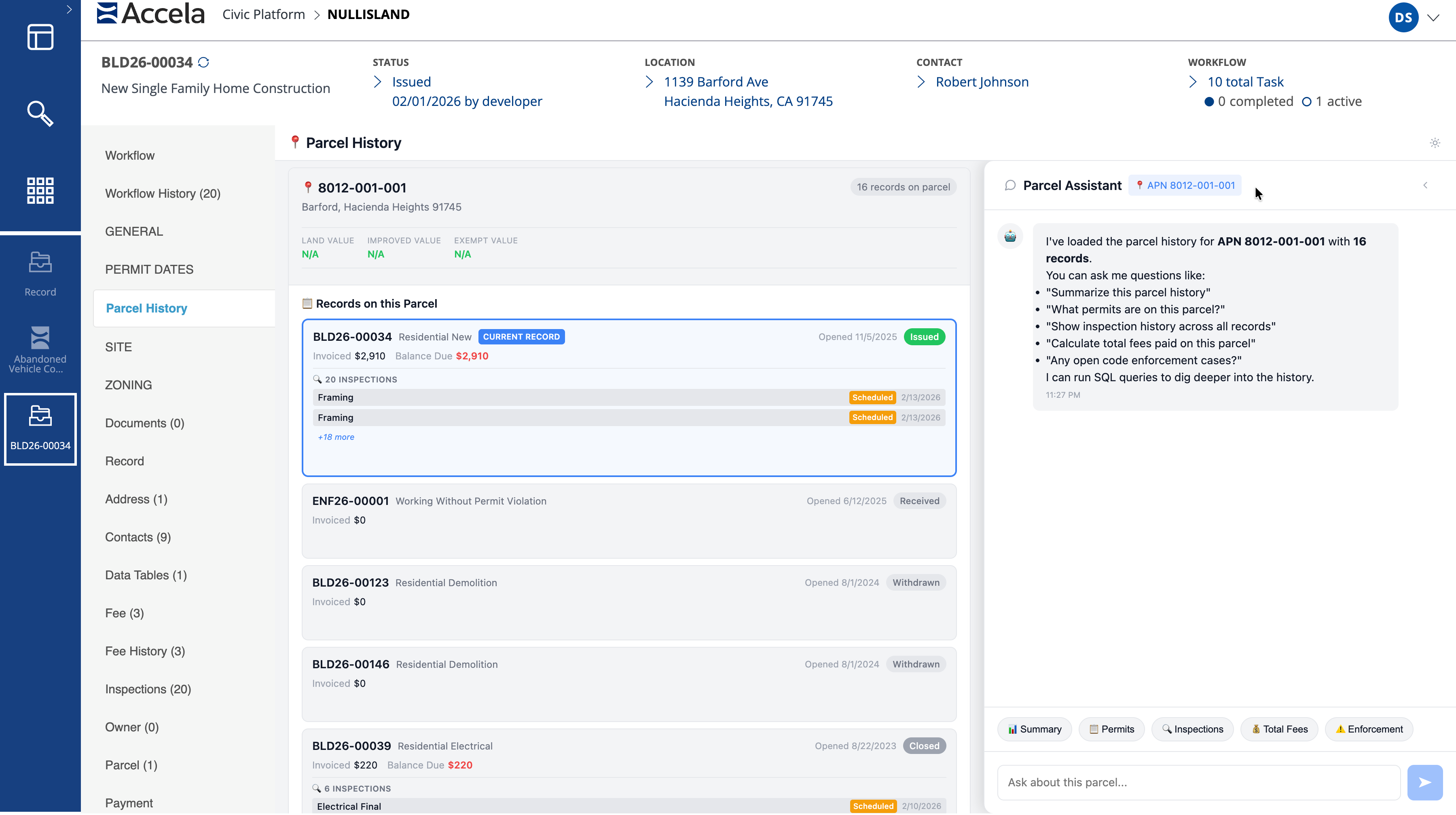Show +18 more inspections link
The width and height of the screenshot is (1456, 815).
coord(336,437)
